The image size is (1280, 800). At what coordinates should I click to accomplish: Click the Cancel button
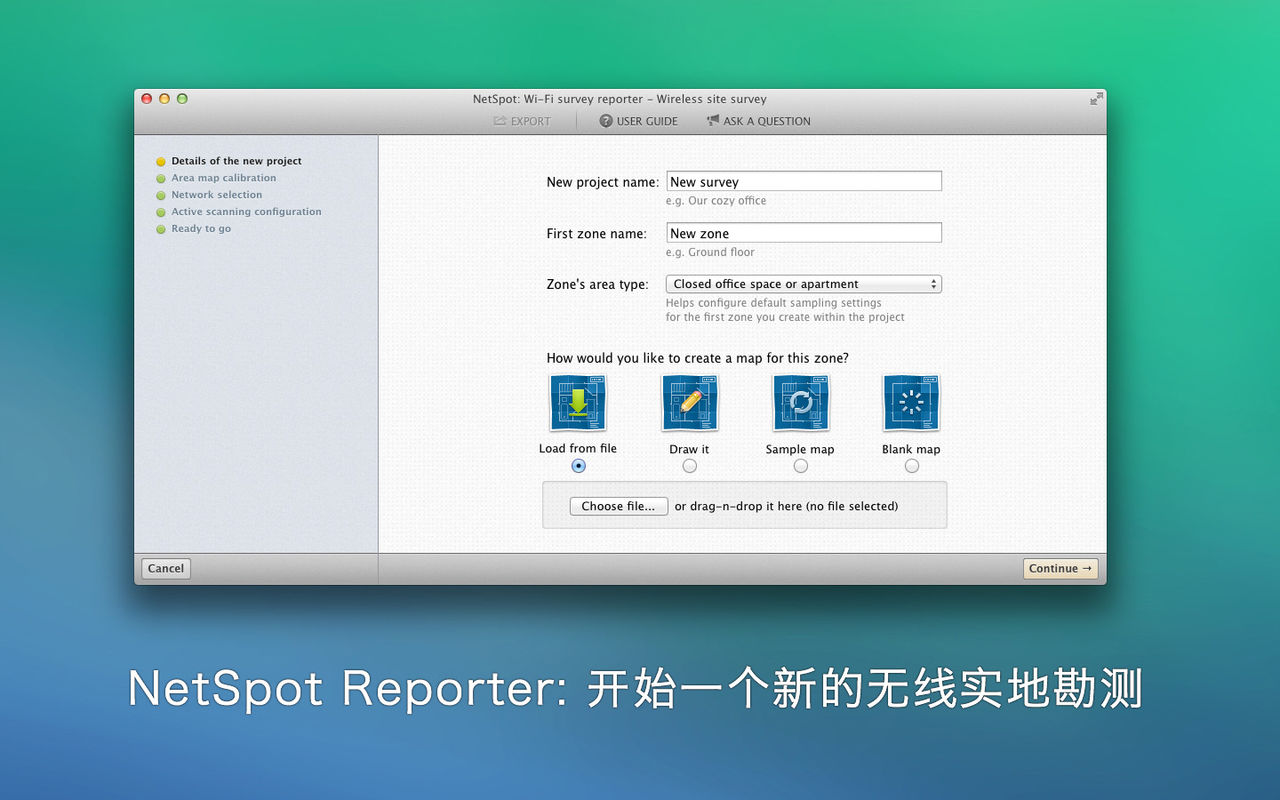tap(166, 568)
